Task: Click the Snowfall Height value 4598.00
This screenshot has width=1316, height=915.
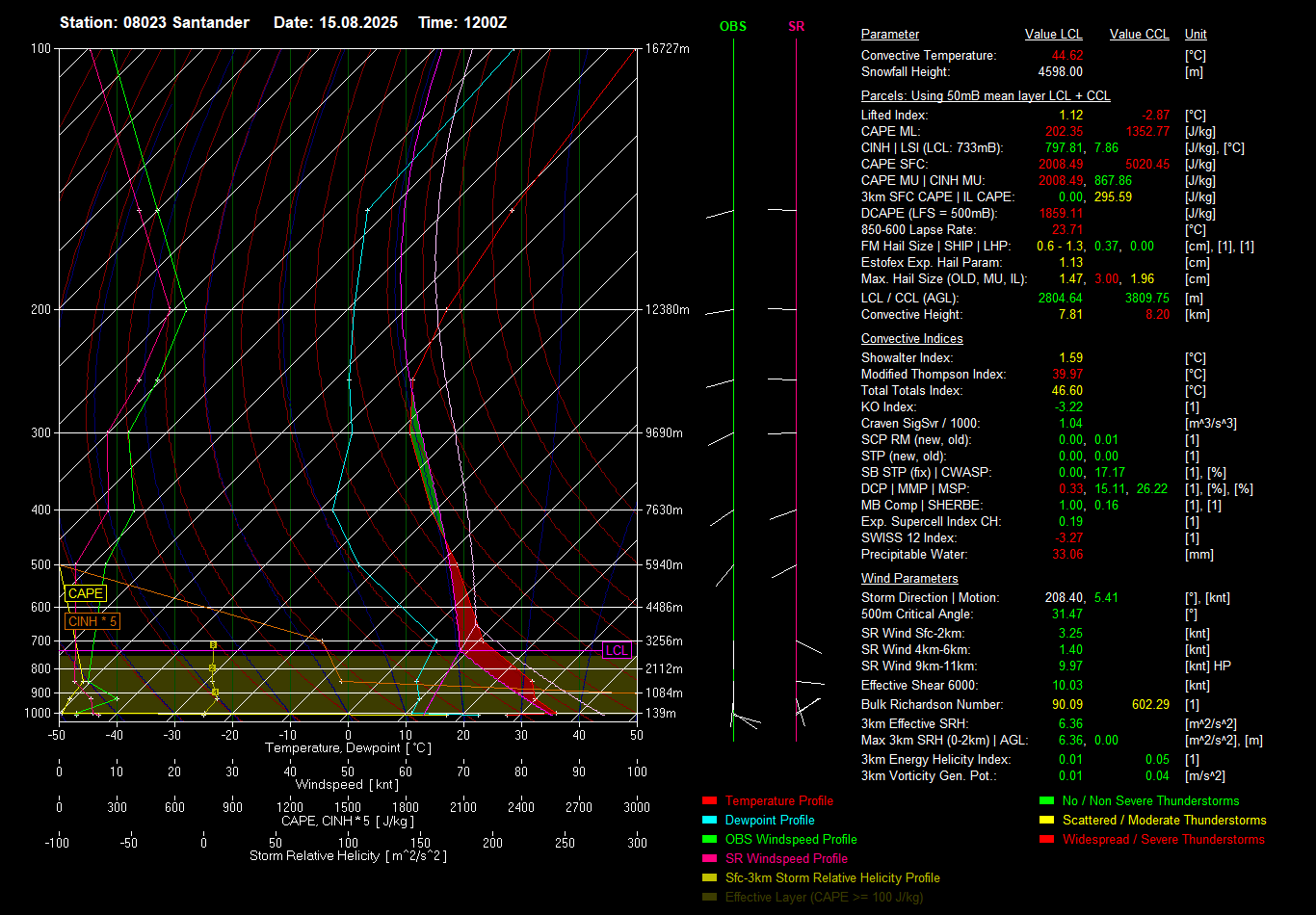Action: click(1061, 72)
